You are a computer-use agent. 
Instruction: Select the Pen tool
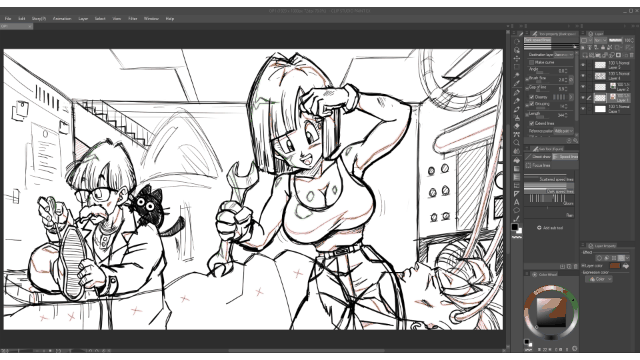pyautogui.click(x=516, y=92)
